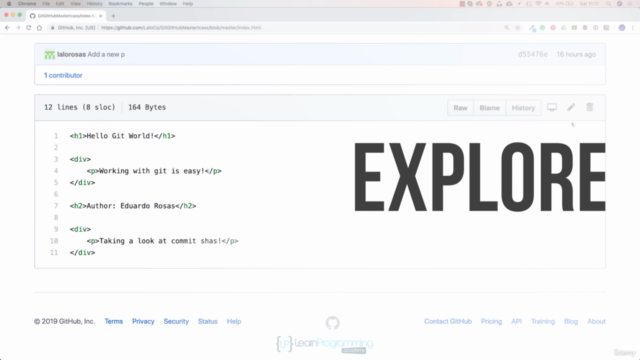Screen dimensions: 640x360
Task: Open the Chrome Edit menu
Action: coord(60,4)
